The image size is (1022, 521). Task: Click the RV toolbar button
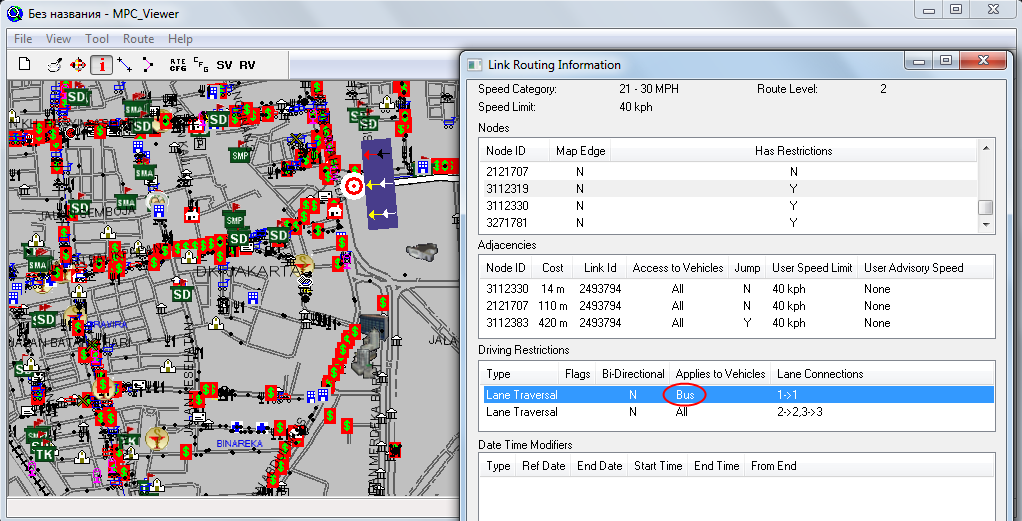pyautogui.click(x=246, y=65)
